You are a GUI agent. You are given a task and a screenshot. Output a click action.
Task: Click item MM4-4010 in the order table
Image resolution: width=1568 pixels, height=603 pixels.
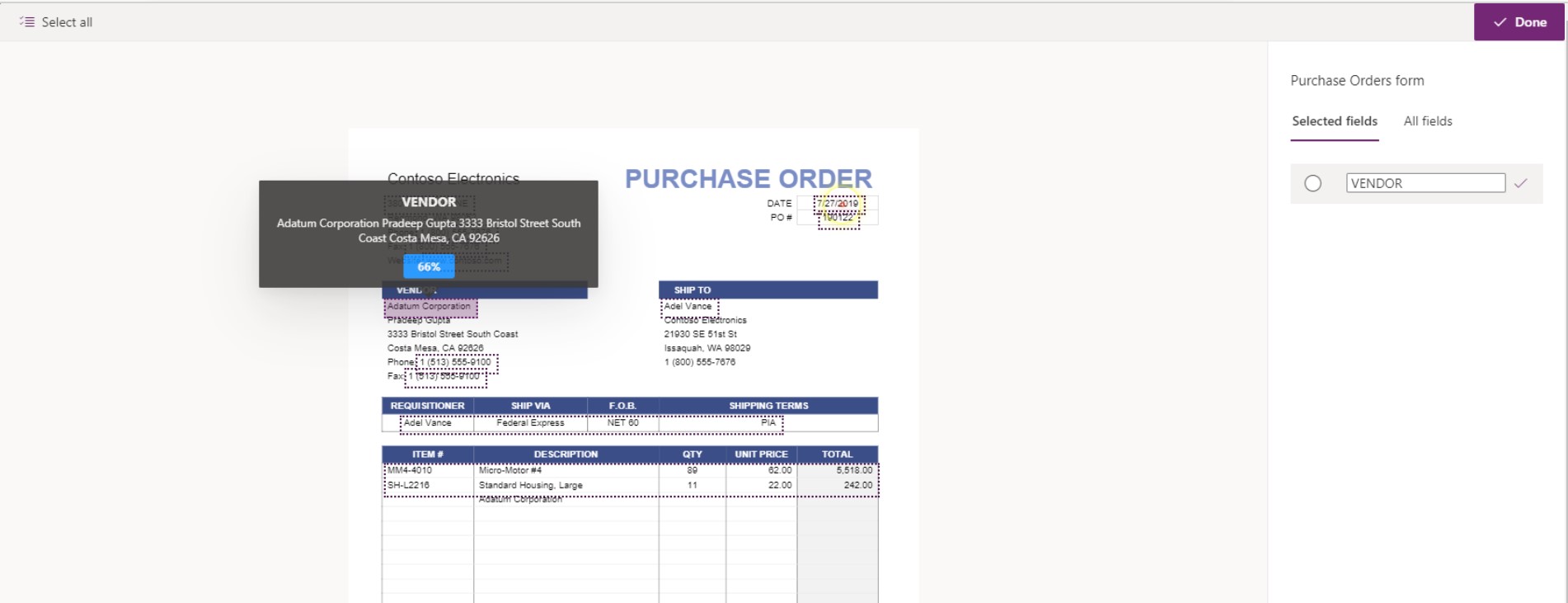[410, 471]
